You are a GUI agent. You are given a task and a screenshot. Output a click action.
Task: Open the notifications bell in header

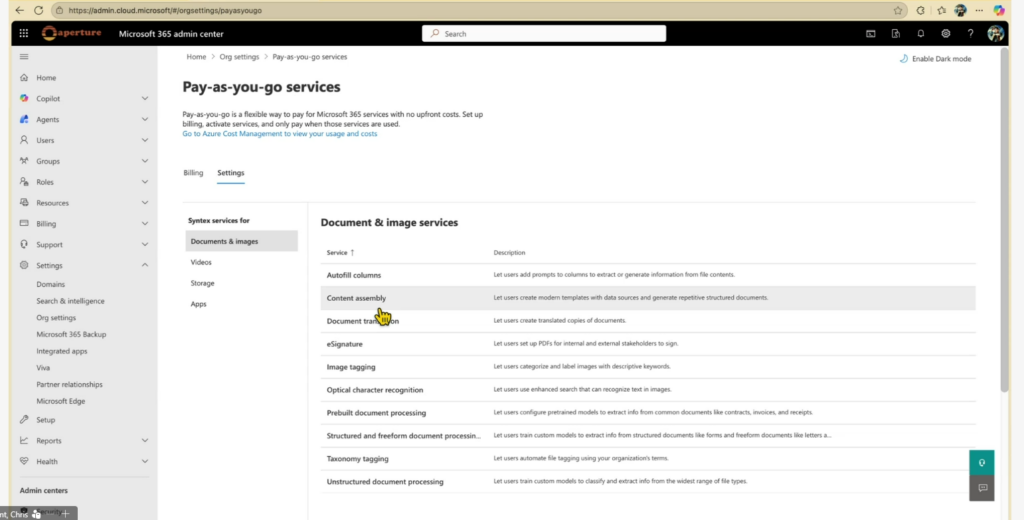coord(921,34)
